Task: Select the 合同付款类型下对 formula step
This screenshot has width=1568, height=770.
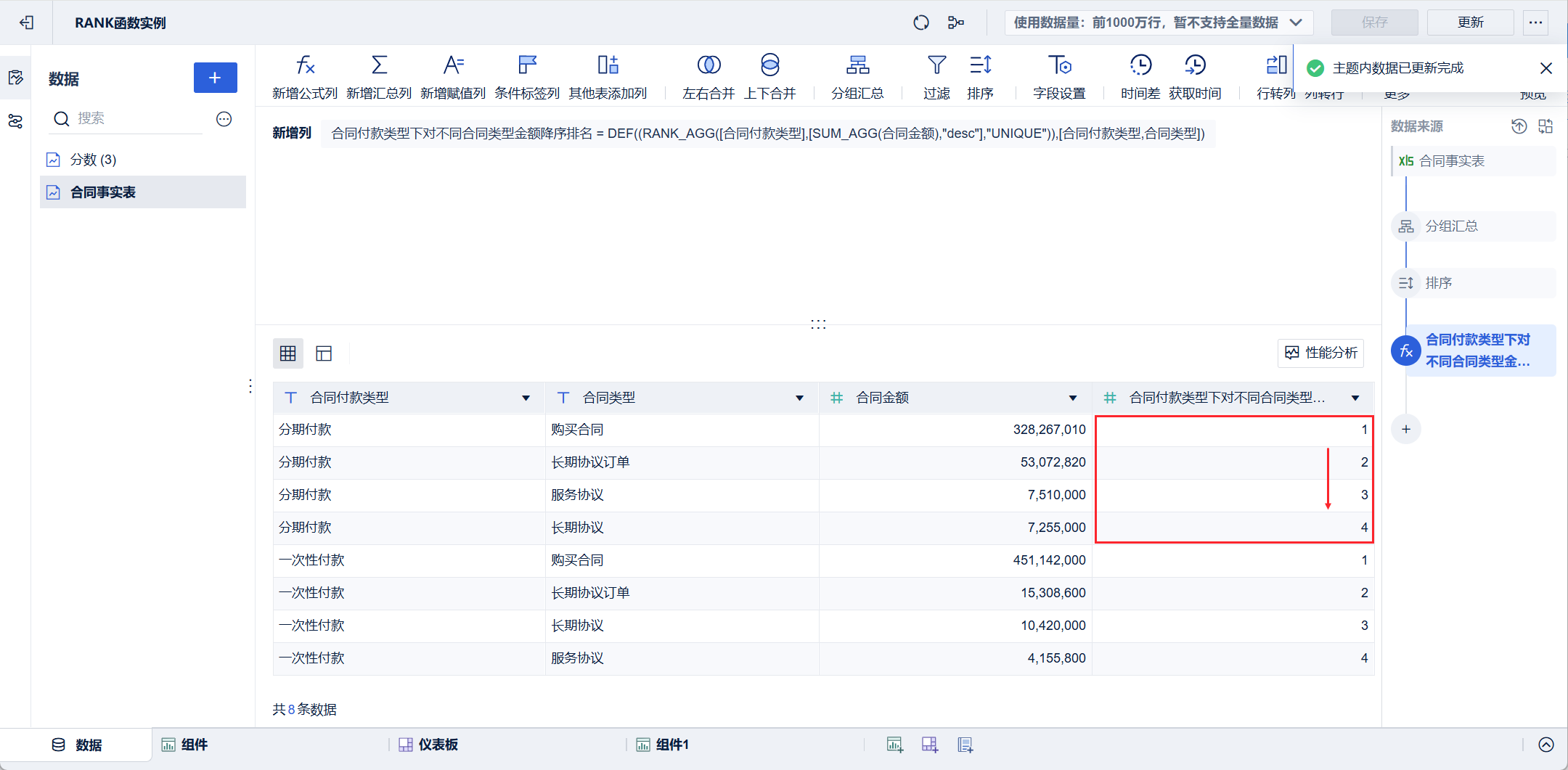Action: (1474, 351)
